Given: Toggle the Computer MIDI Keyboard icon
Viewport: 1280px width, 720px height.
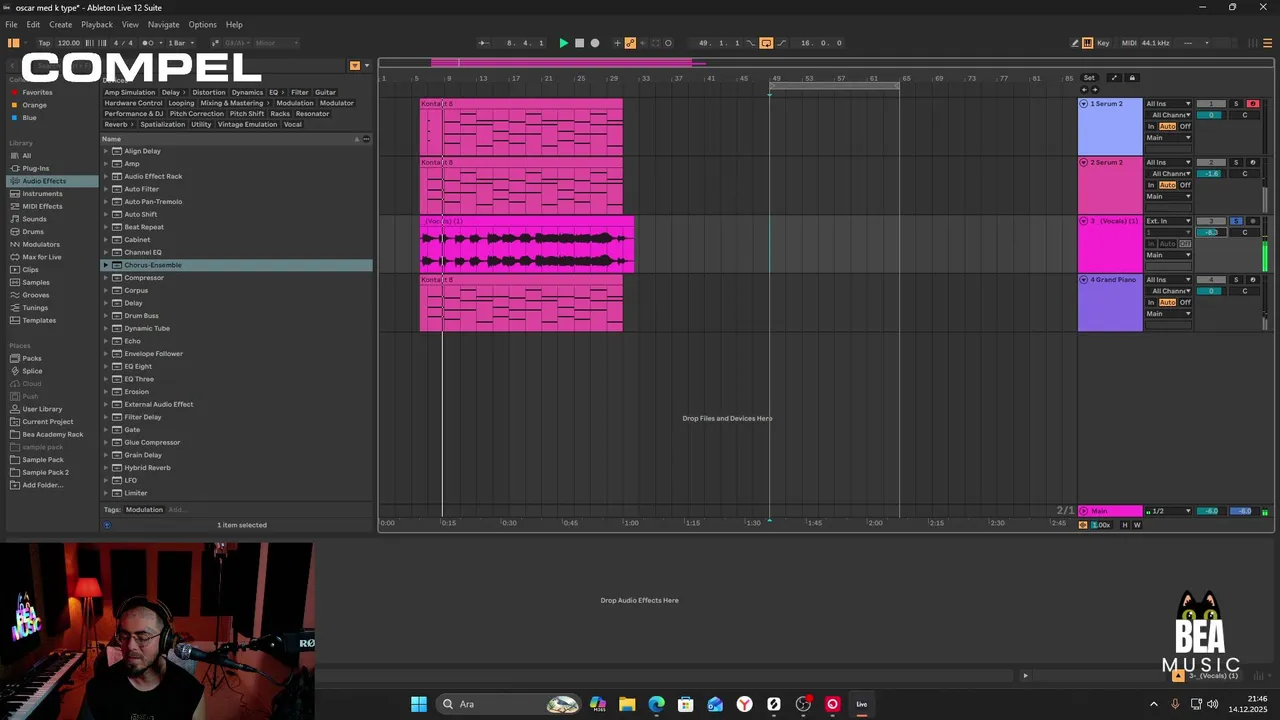Looking at the screenshot, I should tap(1088, 43).
